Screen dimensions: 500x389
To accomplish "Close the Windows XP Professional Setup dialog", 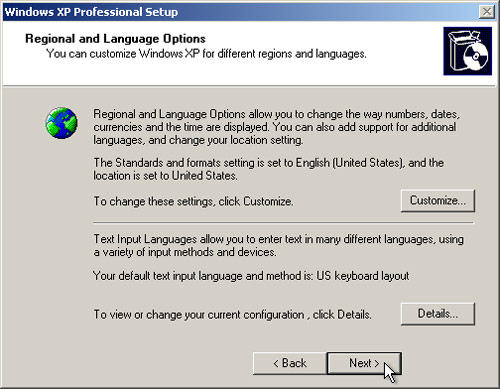I will (x=487, y=12).
